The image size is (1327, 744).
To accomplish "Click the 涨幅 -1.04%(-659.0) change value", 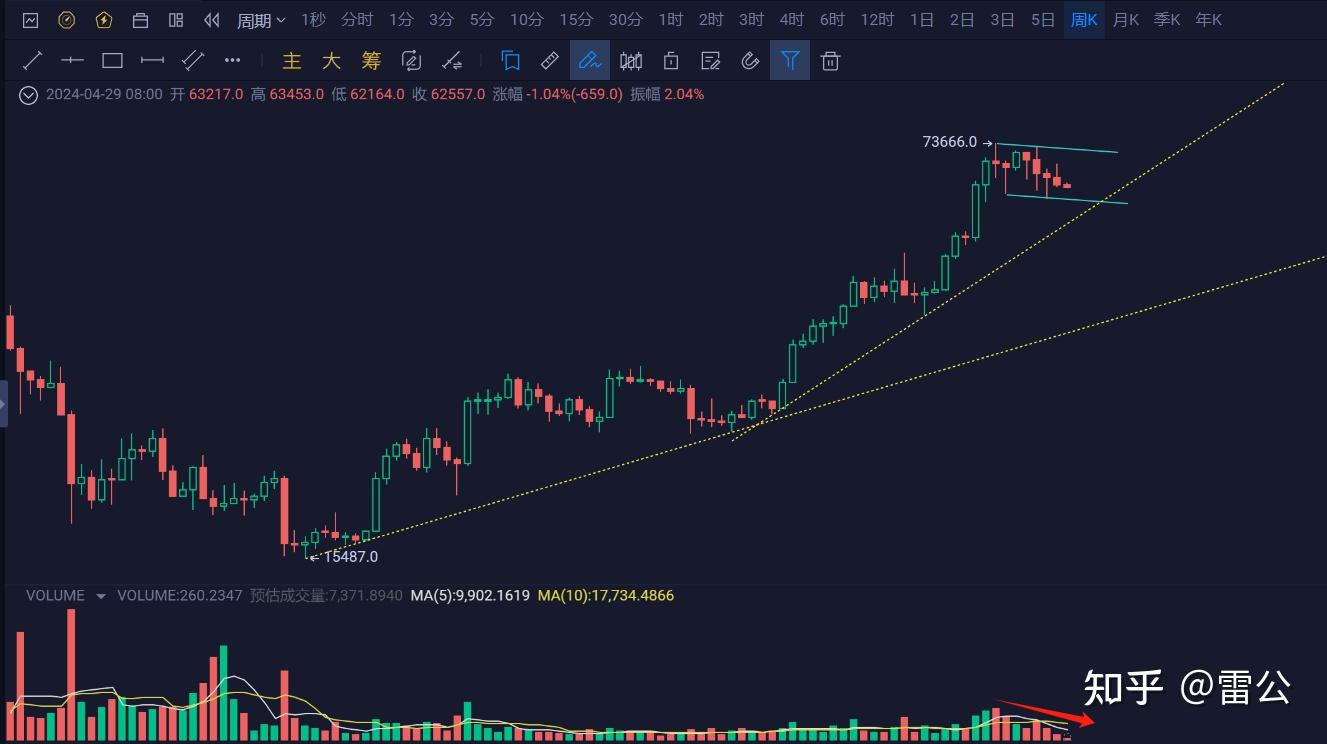I will [558, 95].
